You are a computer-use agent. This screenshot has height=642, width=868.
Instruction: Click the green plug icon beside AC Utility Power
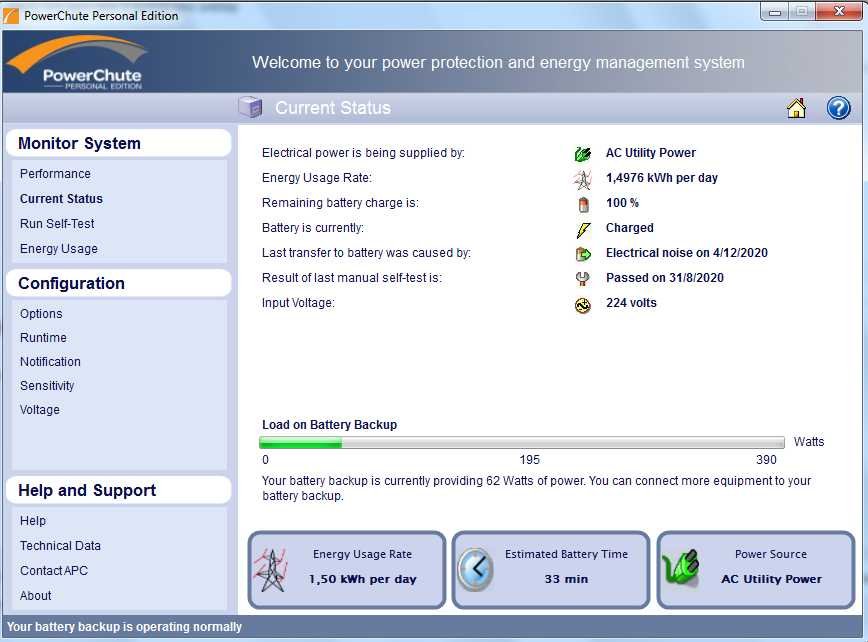pyautogui.click(x=582, y=153)
